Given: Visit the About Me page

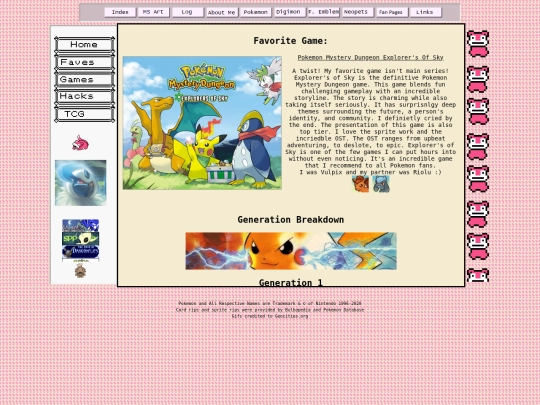Looking at the screenshot, I should [x=221, y=12].
